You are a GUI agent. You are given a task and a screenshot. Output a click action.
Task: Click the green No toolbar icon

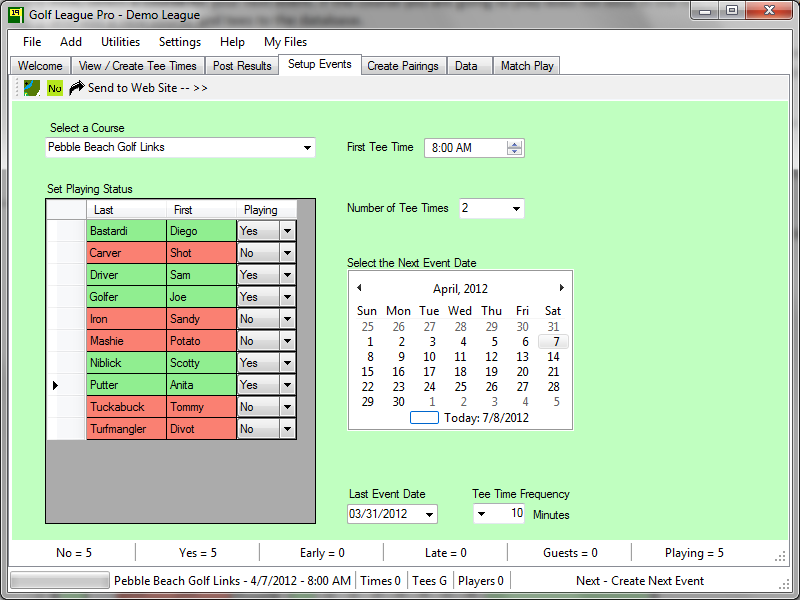pos(55,88)
